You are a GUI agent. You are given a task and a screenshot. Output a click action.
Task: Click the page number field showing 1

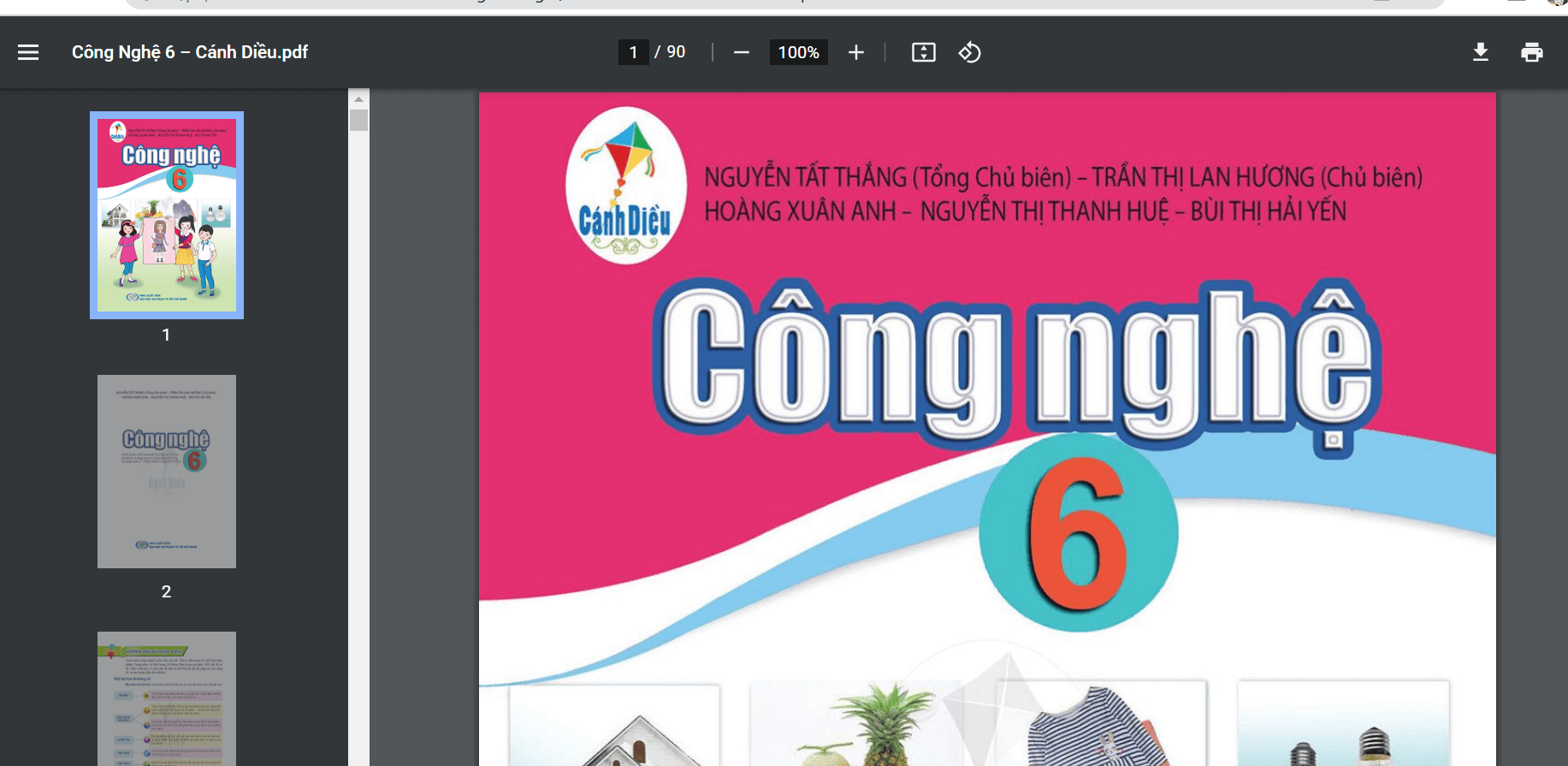click(634, 52)
